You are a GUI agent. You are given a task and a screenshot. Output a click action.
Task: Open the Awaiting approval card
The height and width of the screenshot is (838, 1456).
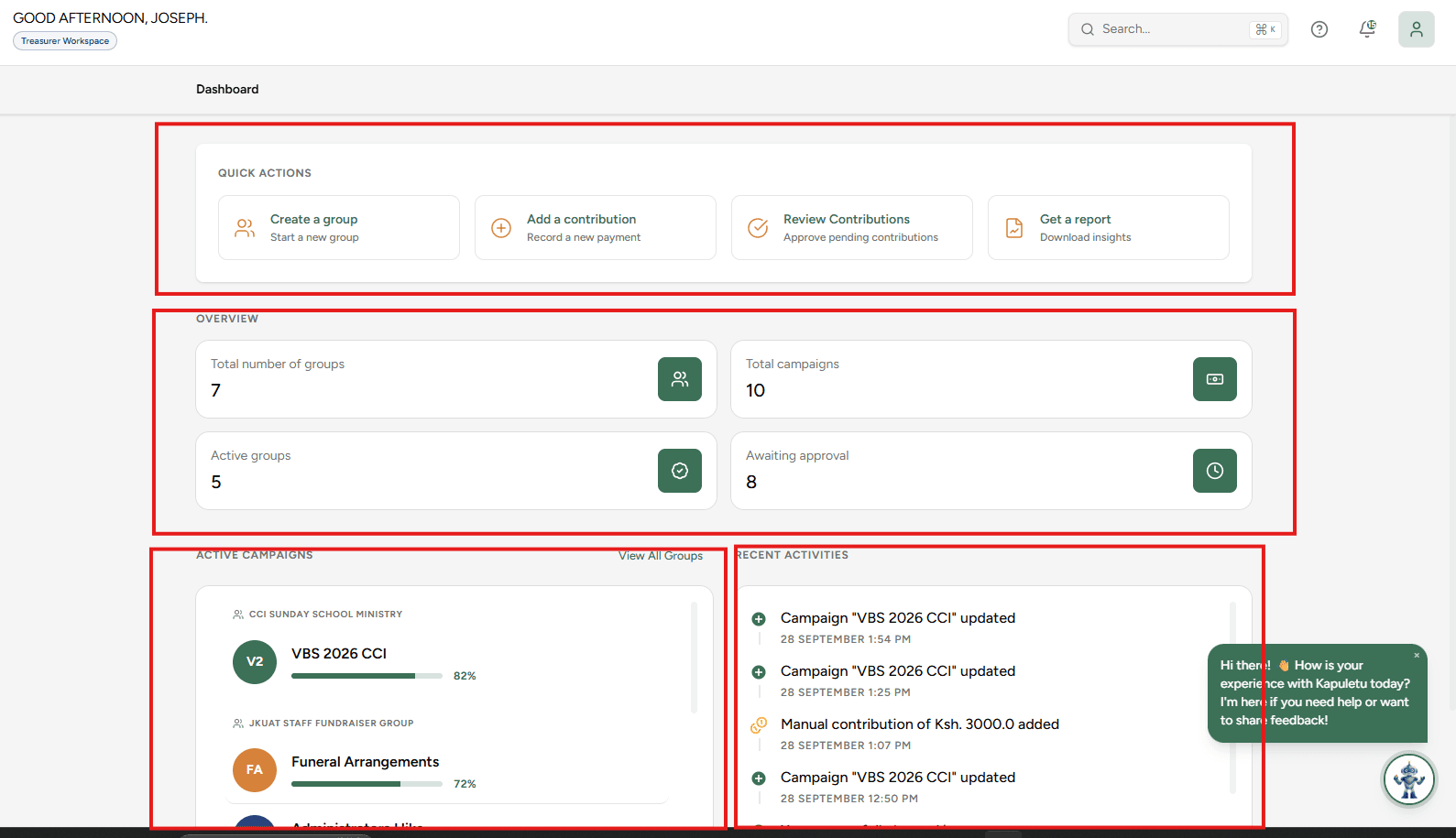[x=991, y=471]
